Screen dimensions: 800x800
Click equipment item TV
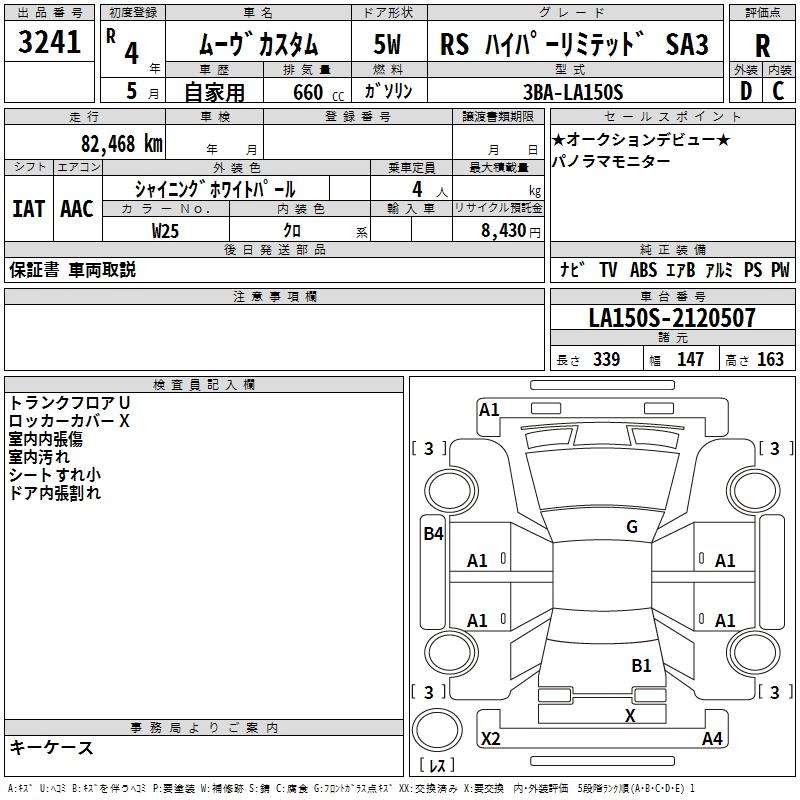[608, 269]
